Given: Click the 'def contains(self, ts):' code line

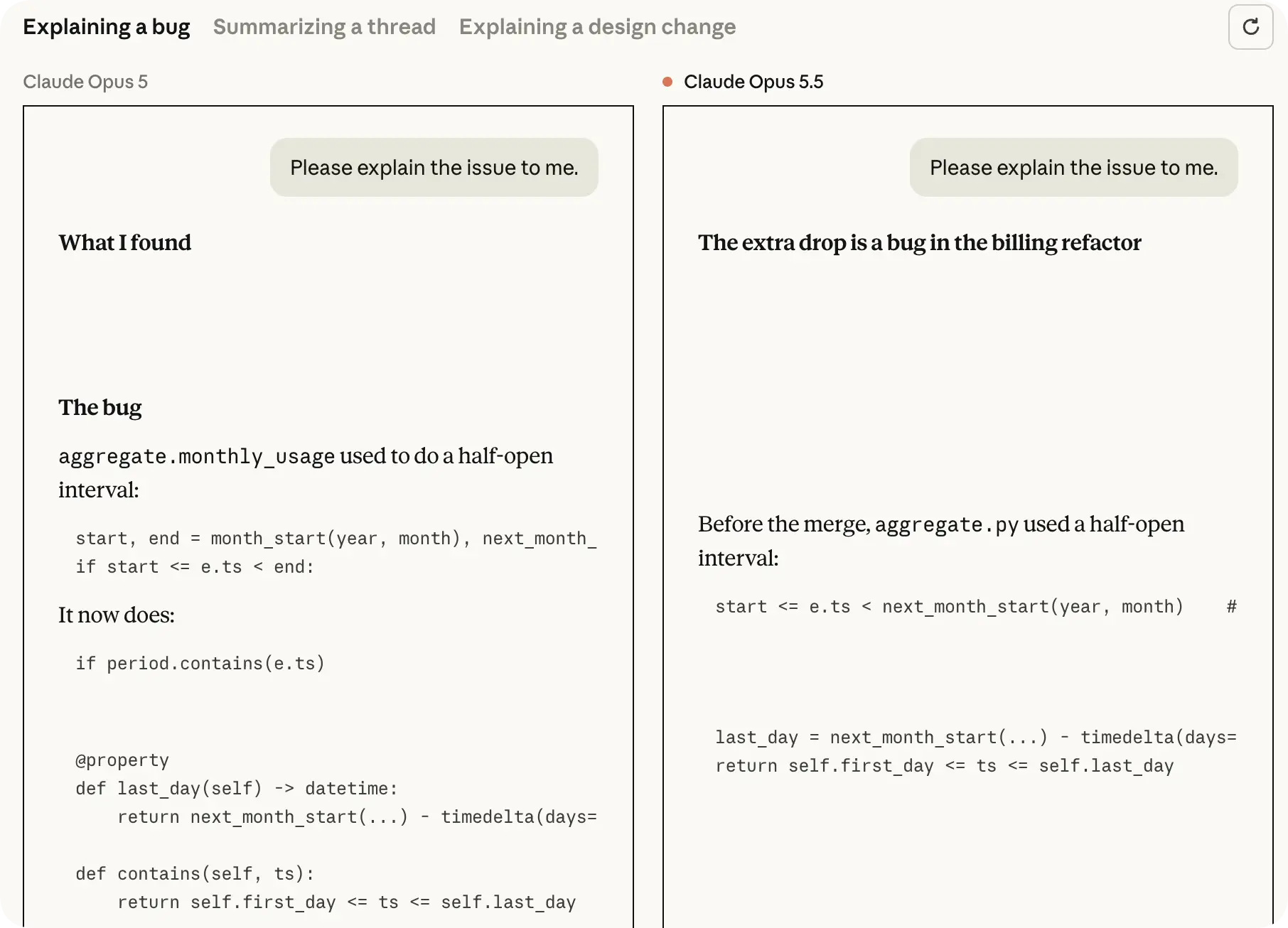Looking at the screenshot, I should point(195,873).
